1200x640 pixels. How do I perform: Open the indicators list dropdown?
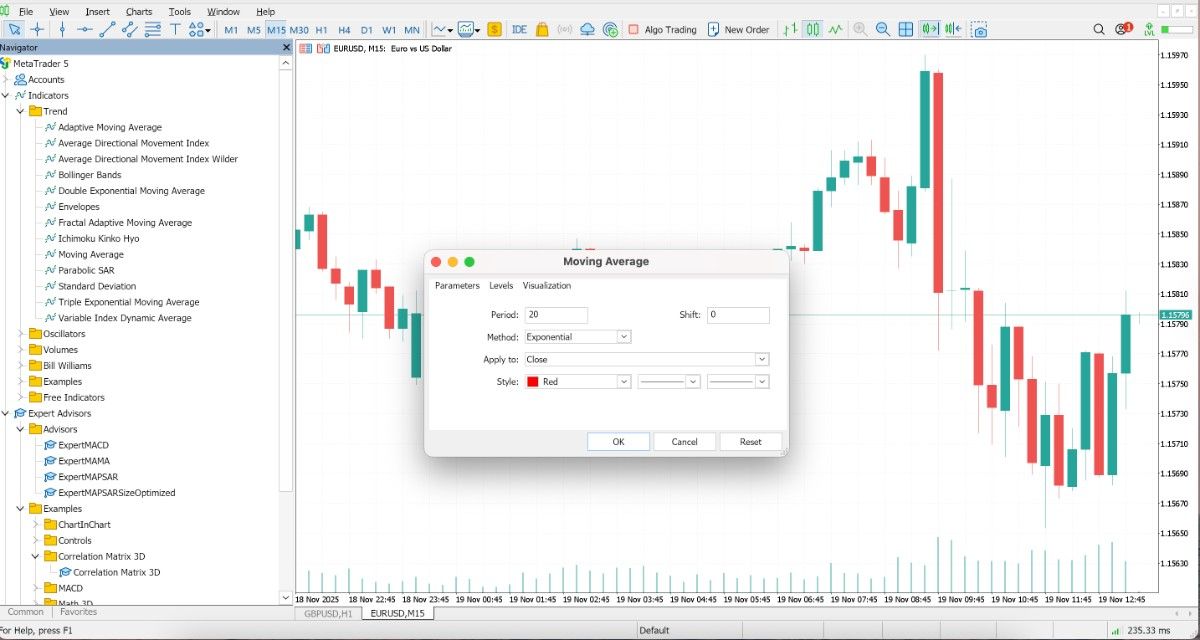click(x=442, y=30)
